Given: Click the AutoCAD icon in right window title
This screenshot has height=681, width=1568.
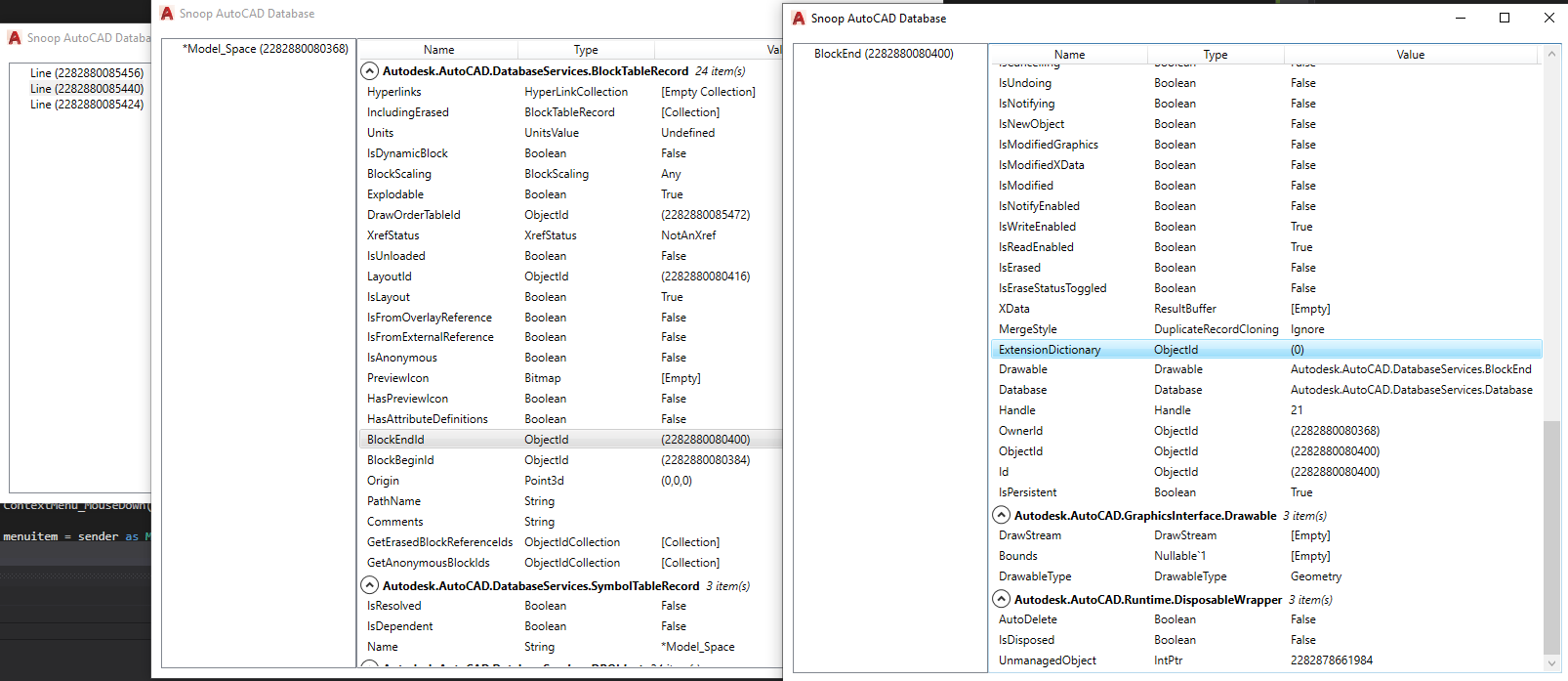Looking at the screenshot, I should click(799, 19).
